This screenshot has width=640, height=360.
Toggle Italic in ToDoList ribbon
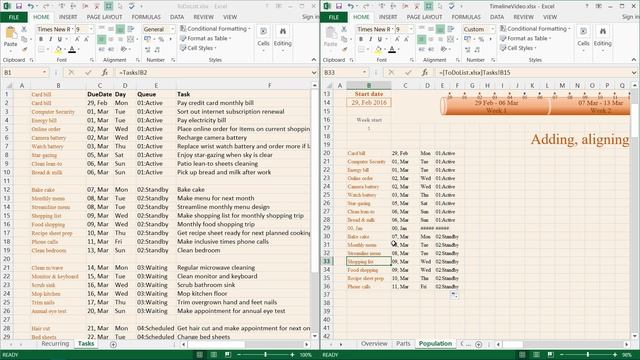50,39
